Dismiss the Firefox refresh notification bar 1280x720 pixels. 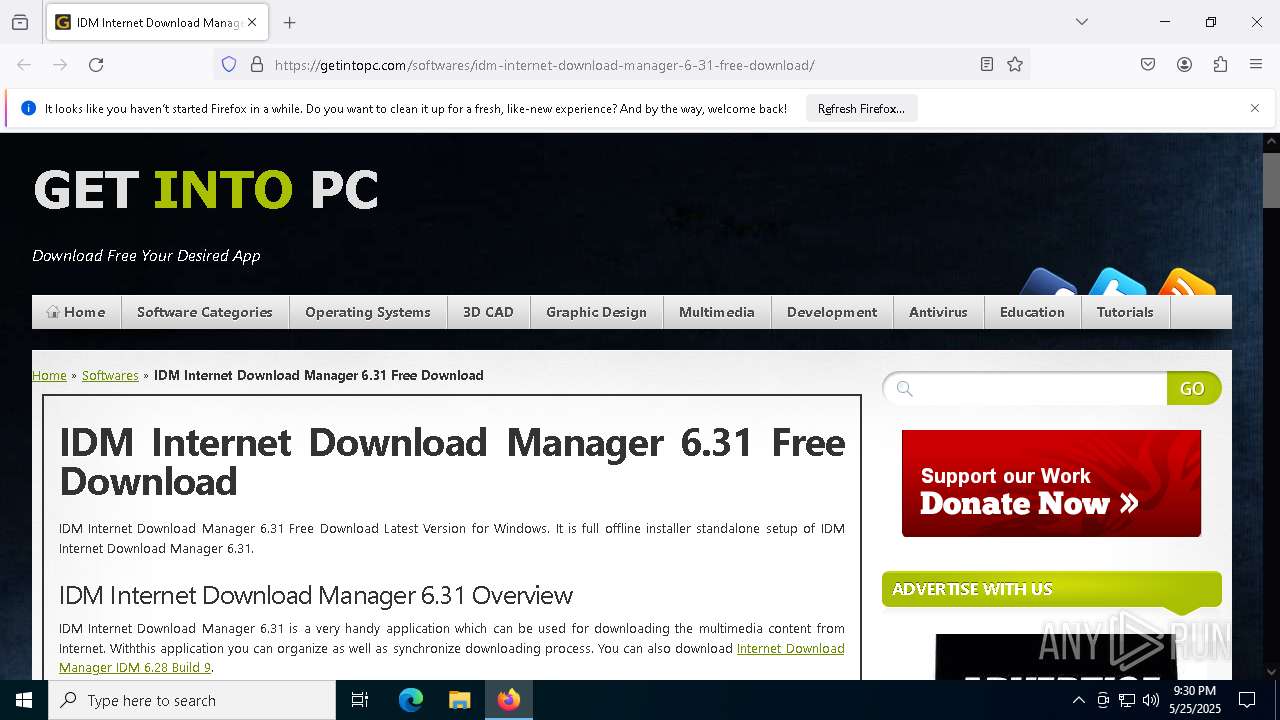pos(1255,108)
